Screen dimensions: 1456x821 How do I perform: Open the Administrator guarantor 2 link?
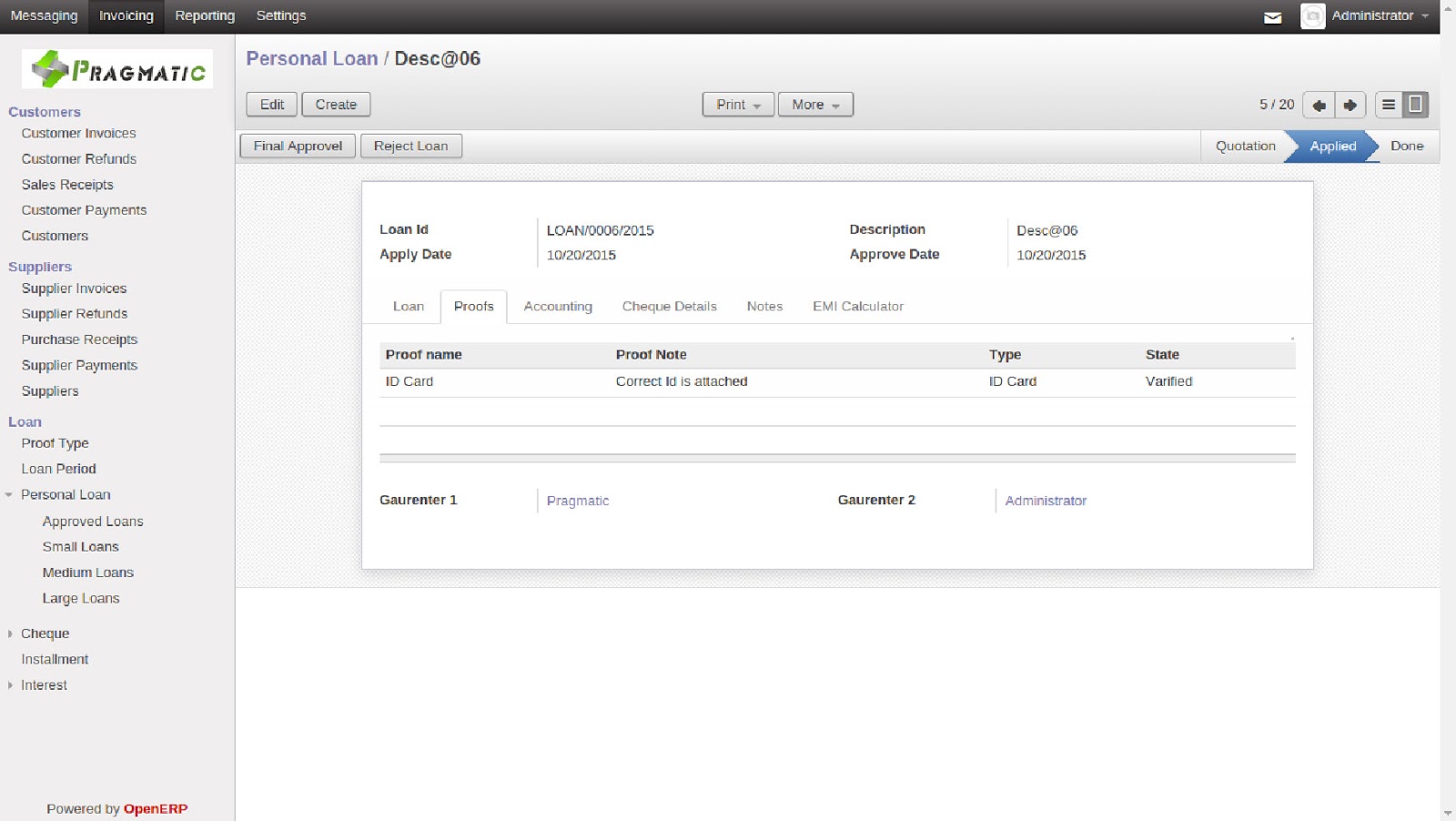(1046, 501)
